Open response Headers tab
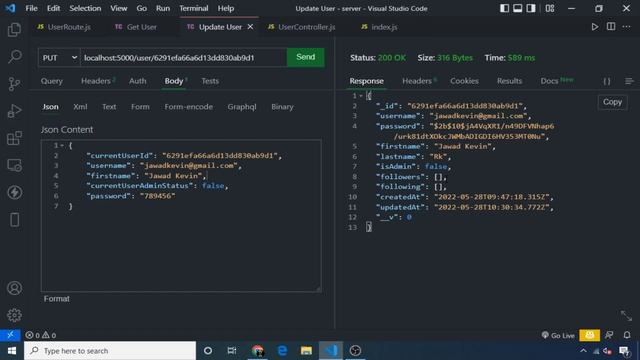Image resolution: width=640 pixels, height=360 pixels. [x=417, y=81]
